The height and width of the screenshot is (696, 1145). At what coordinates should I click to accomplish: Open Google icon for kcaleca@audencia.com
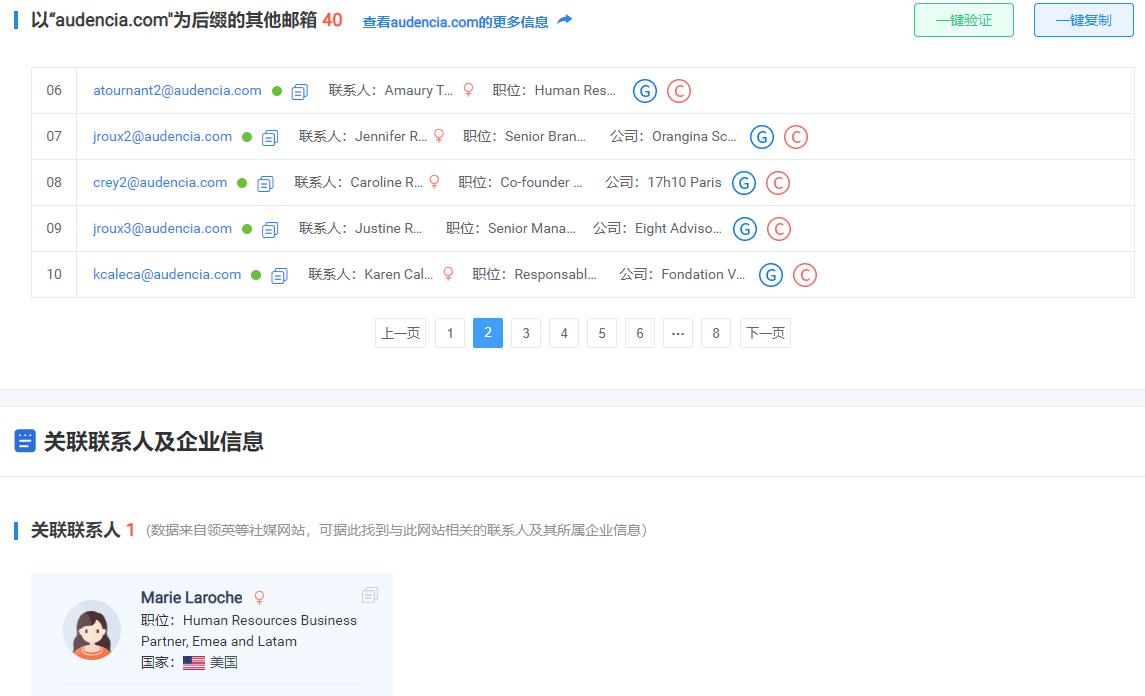(770, 274)
